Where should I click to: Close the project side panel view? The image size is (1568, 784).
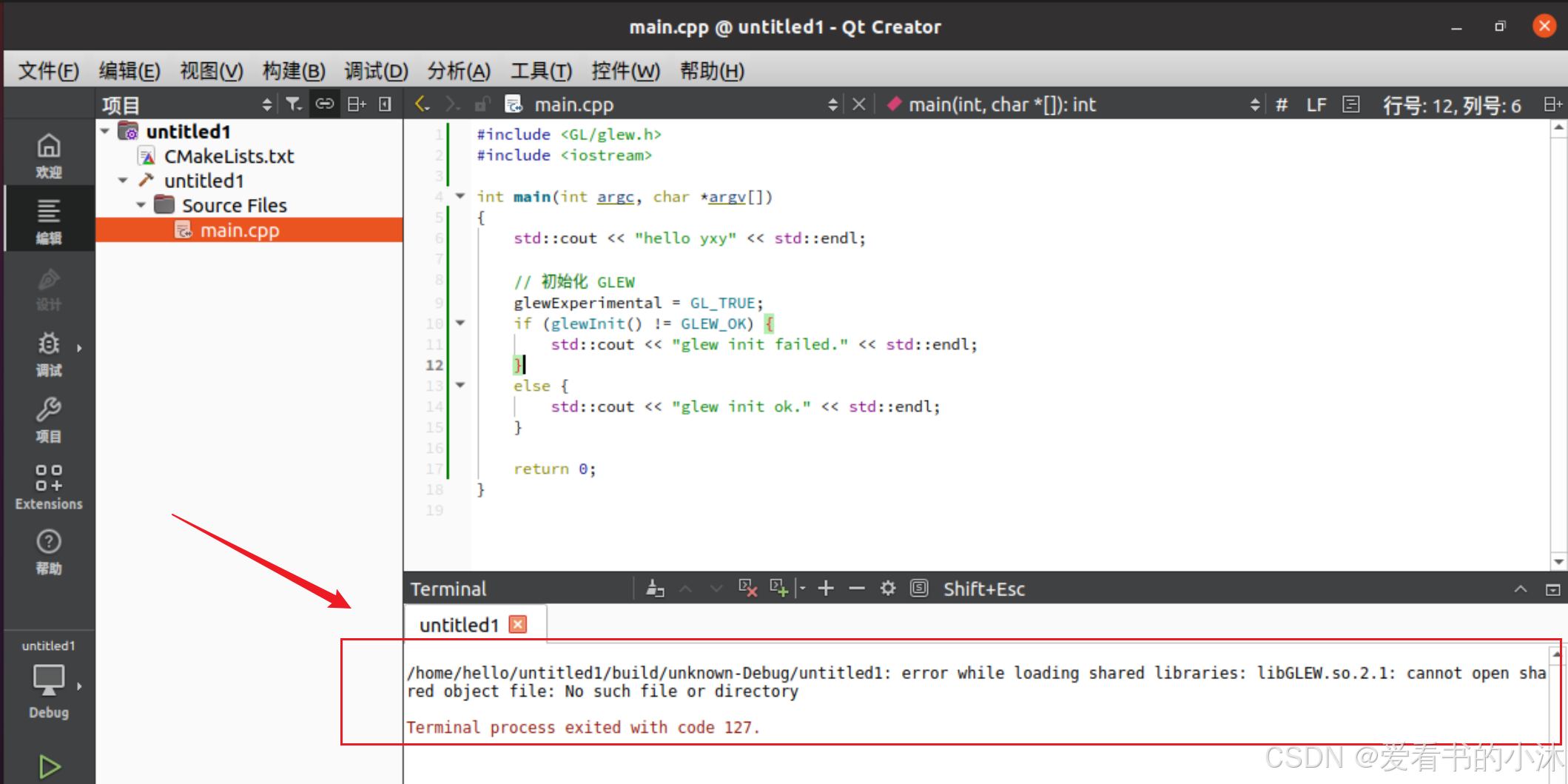[x=385, y=104]
